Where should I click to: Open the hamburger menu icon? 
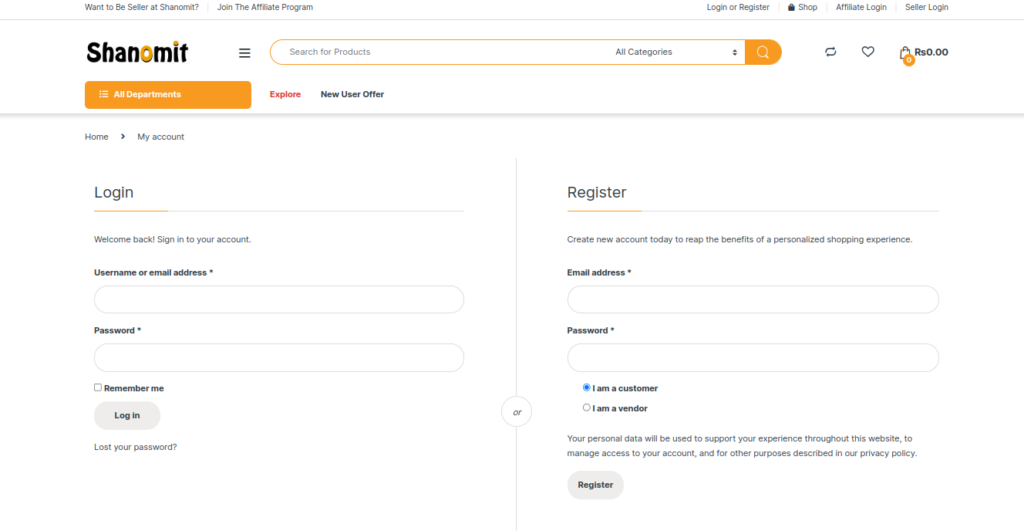coord(244,53)
